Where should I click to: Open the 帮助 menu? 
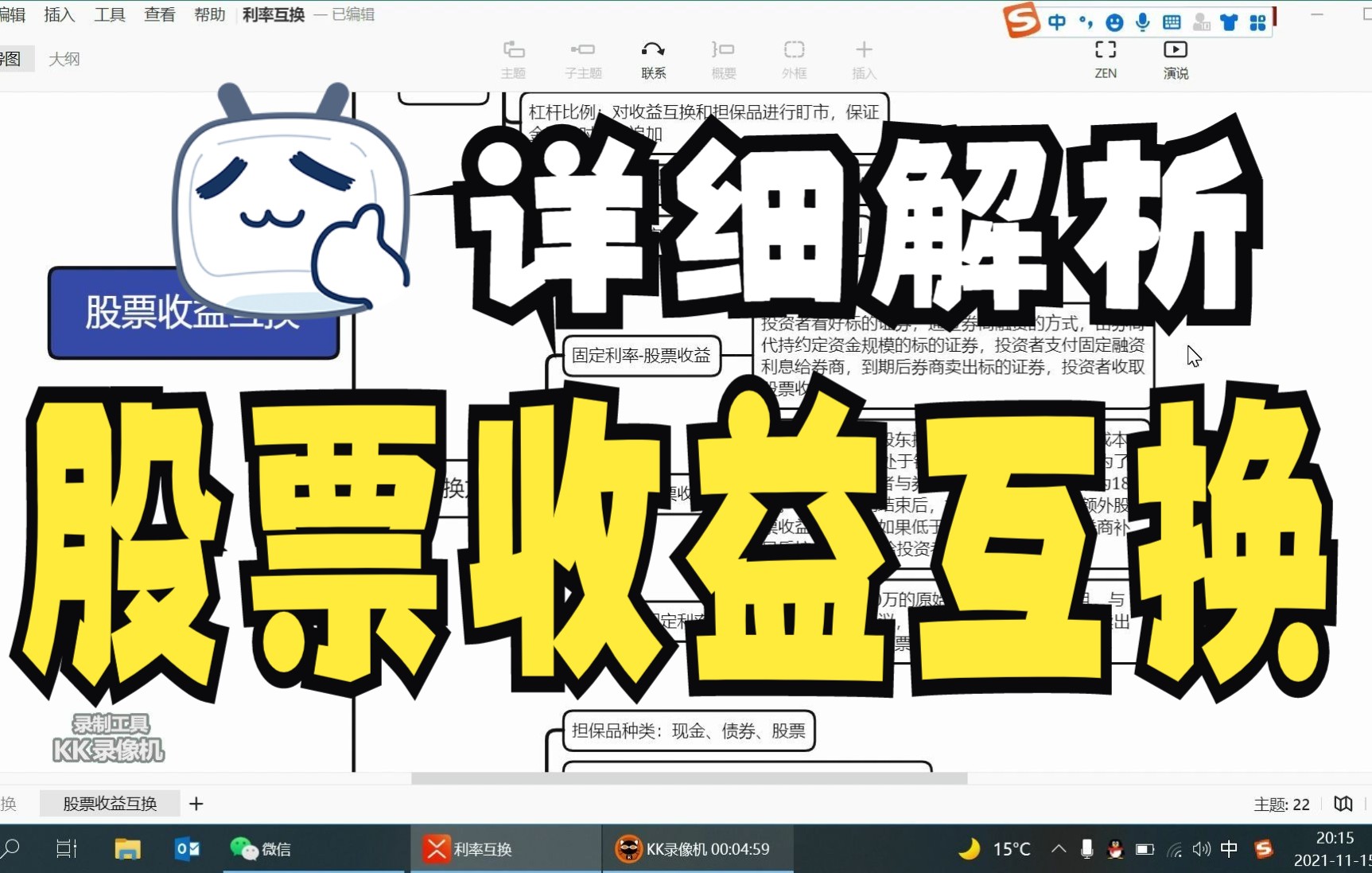tap(209, 14)
